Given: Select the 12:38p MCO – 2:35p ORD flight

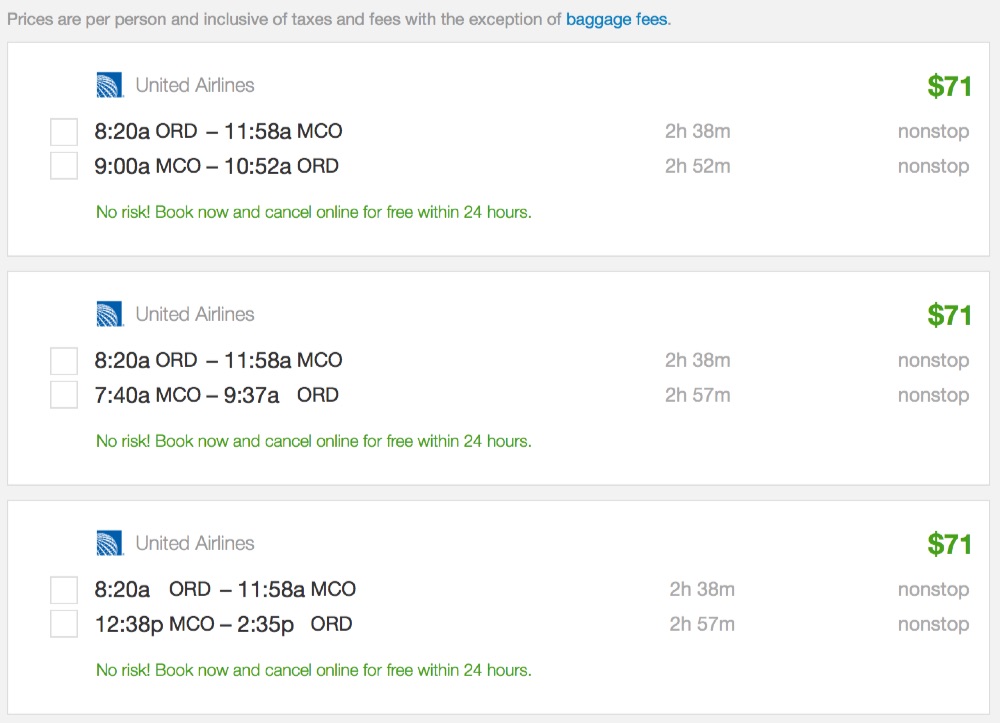Looking at the screenshot, I should pyautogui.click(x=223, y=624).
